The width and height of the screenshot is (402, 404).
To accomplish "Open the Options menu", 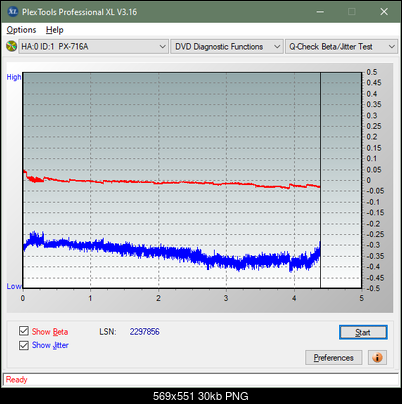I will point(21,30).
